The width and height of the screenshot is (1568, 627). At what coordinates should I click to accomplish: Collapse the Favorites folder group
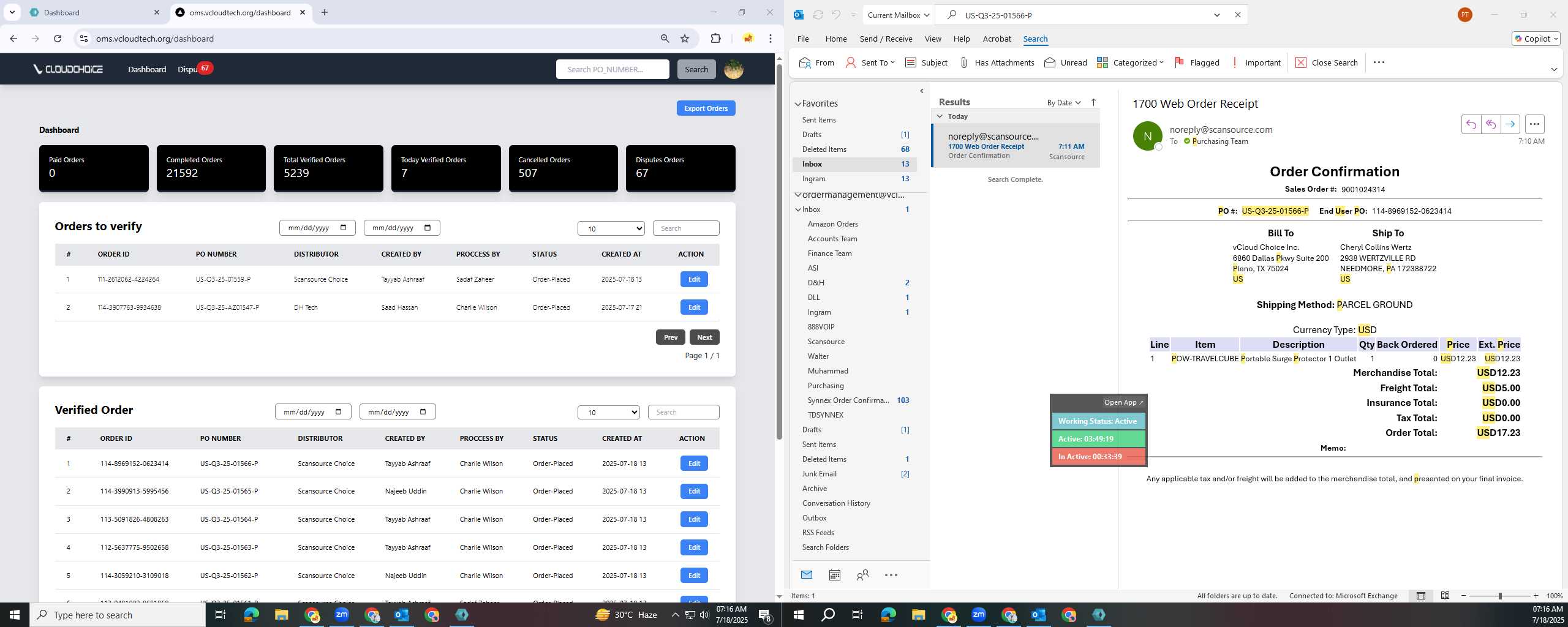798,104
